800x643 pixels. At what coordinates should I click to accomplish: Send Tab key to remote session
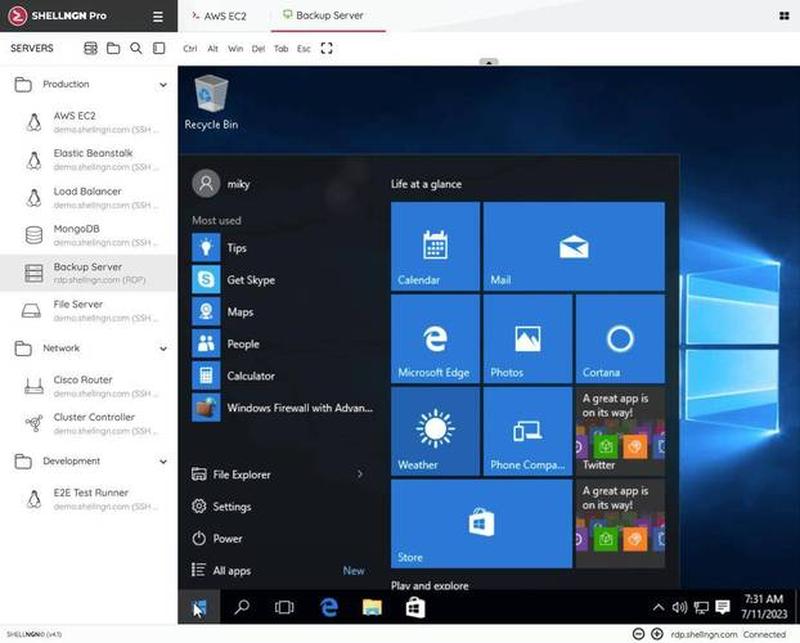(x=281, y=48)
